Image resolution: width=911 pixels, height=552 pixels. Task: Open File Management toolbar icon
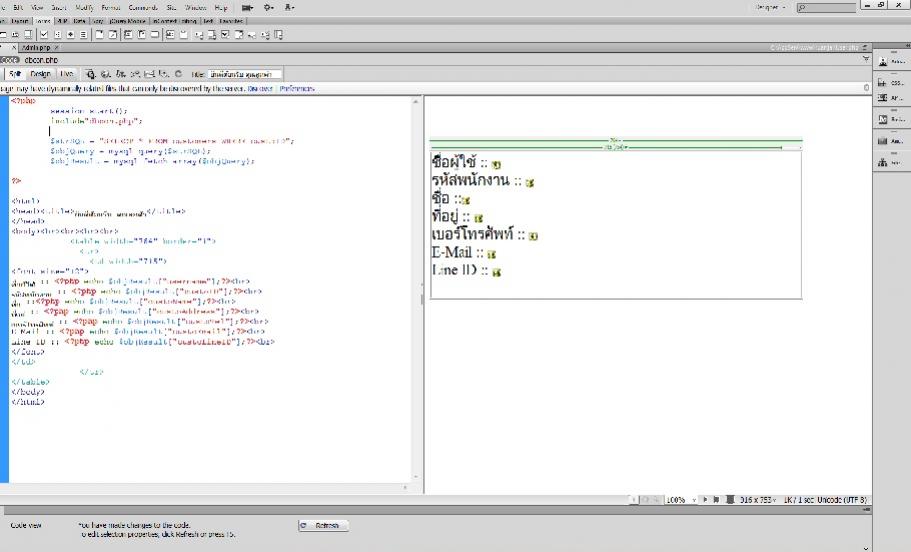coord(120,74)
